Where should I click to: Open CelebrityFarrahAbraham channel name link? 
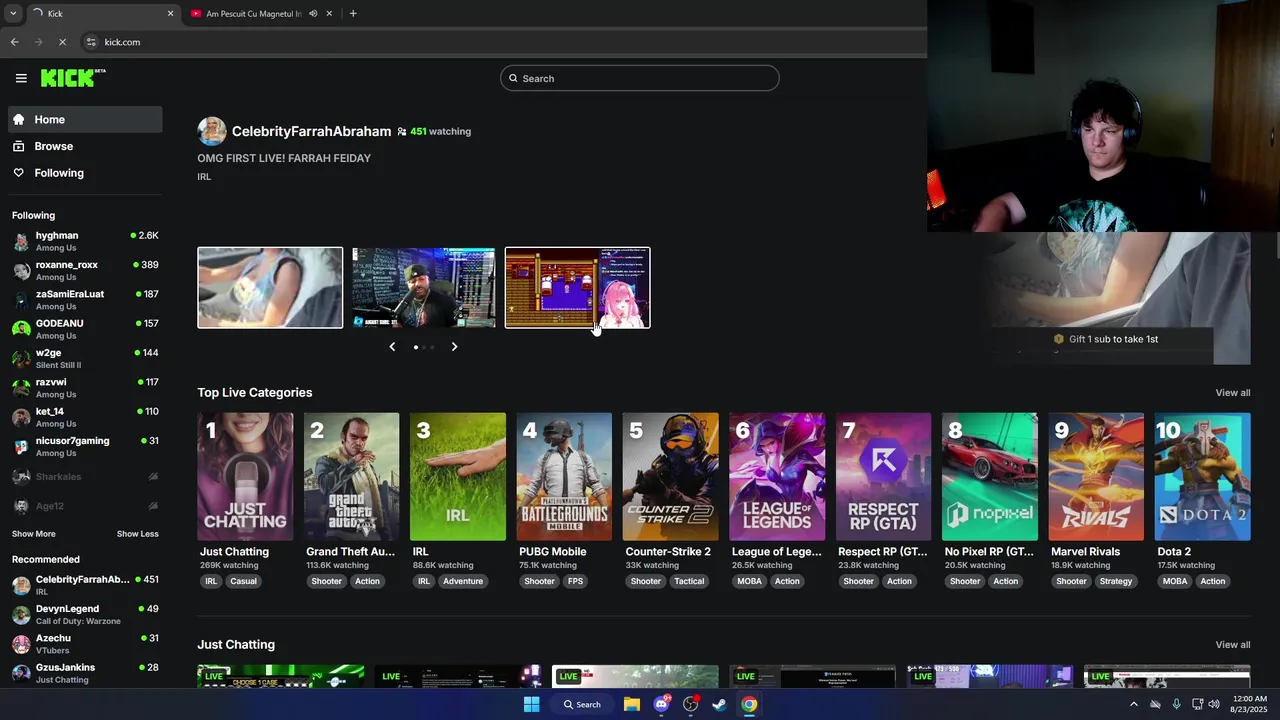[x=311, y=131]
